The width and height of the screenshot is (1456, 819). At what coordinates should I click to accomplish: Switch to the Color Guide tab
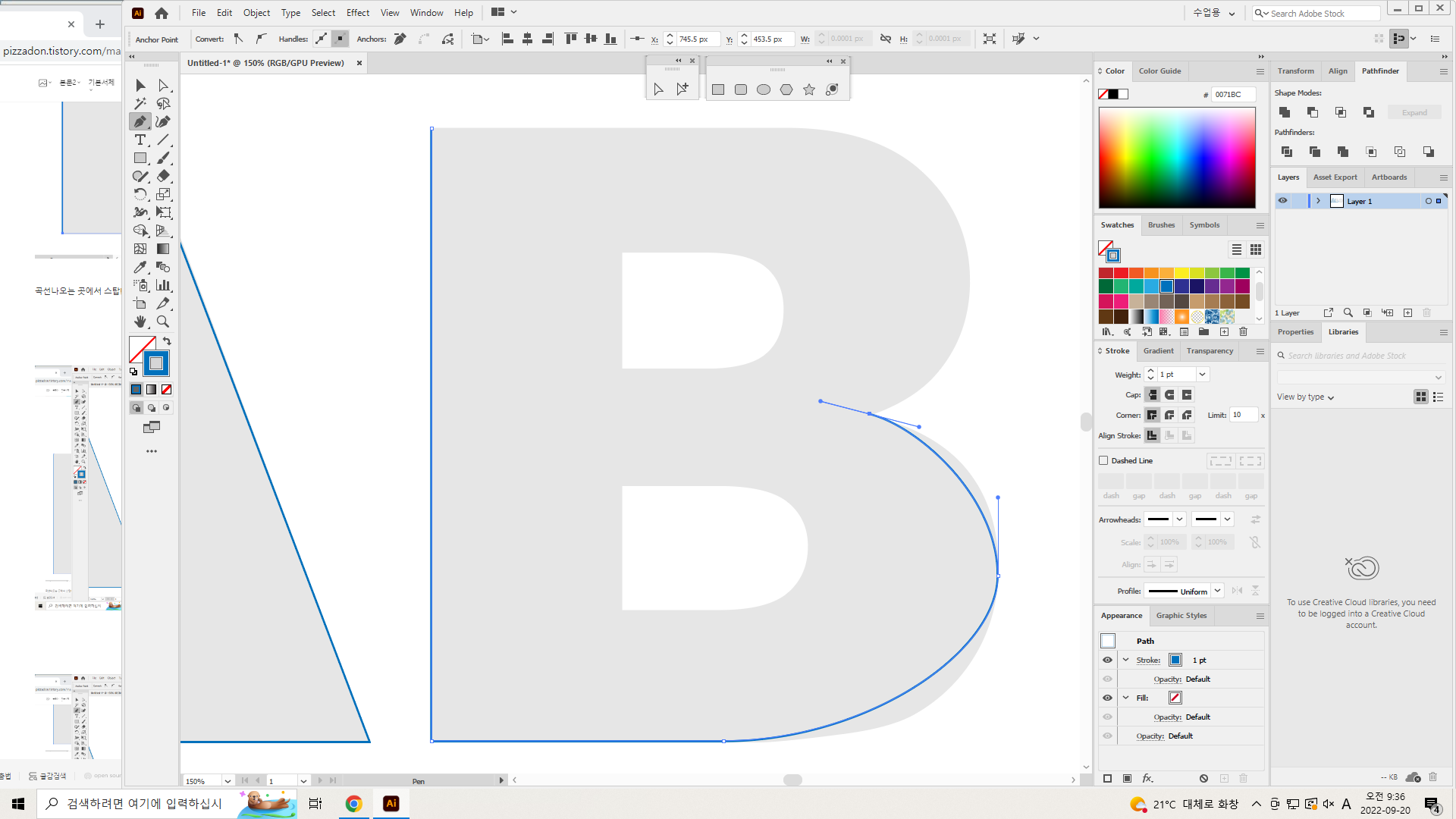coord(1159,71)
